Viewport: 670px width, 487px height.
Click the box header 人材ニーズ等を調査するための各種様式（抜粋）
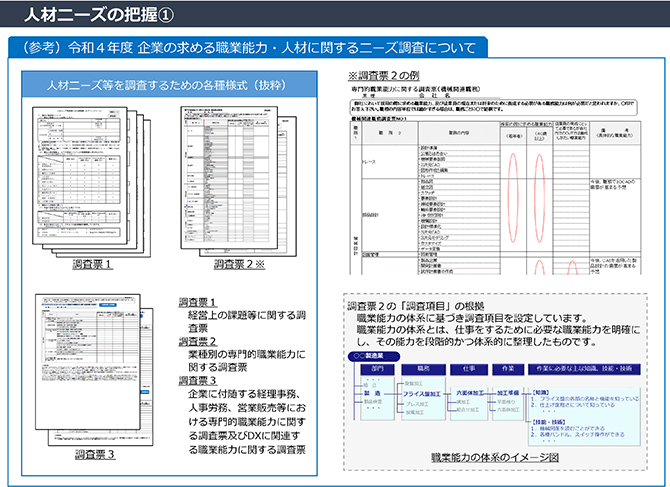click(x=169, y=85)
